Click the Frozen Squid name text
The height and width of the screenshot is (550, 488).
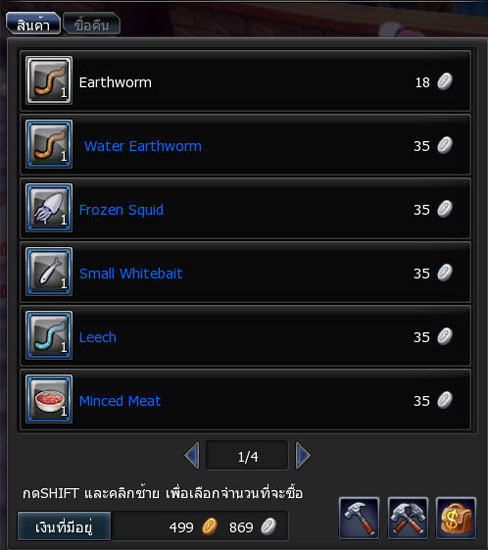click(x=121, y=210)
